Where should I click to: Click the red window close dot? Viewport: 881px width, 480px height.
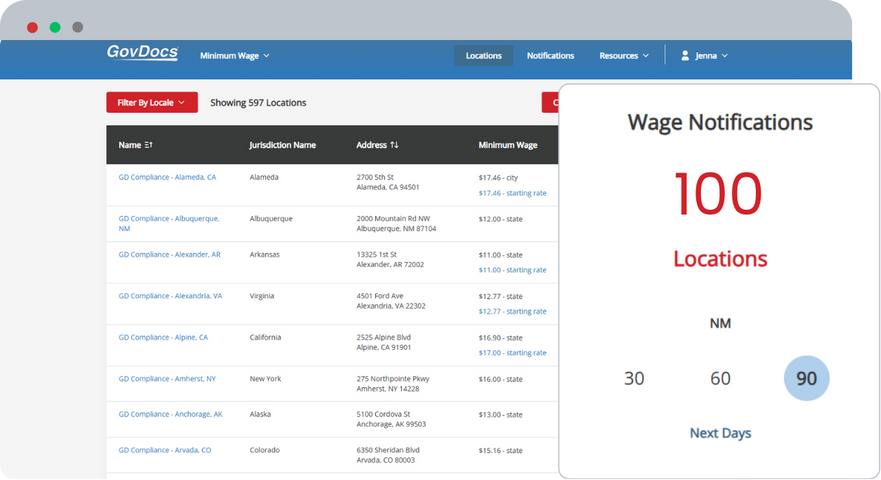coord(32,27)
